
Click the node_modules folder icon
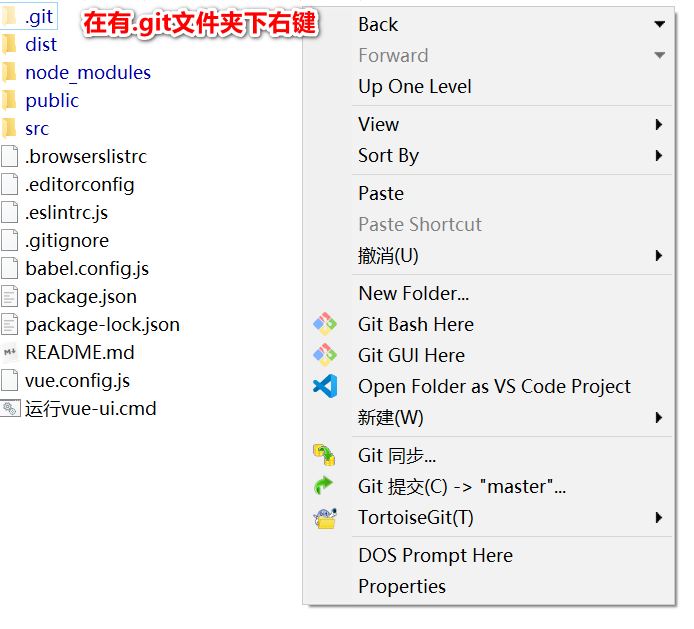pyautogui.click(x=10, y=72)
